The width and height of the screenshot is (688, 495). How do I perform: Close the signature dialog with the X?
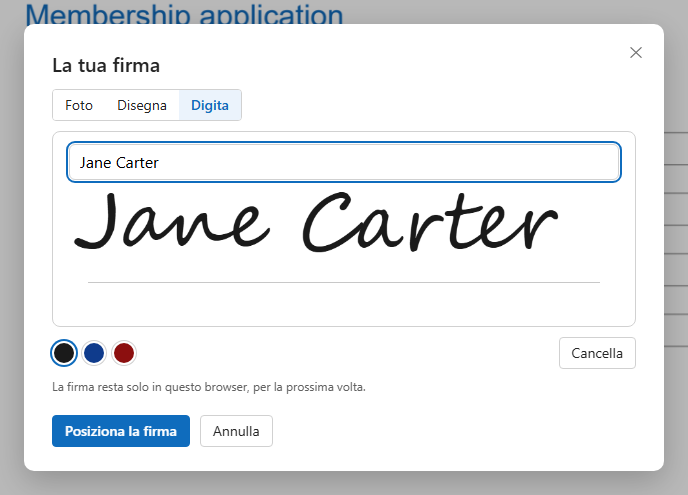point(636,53)
